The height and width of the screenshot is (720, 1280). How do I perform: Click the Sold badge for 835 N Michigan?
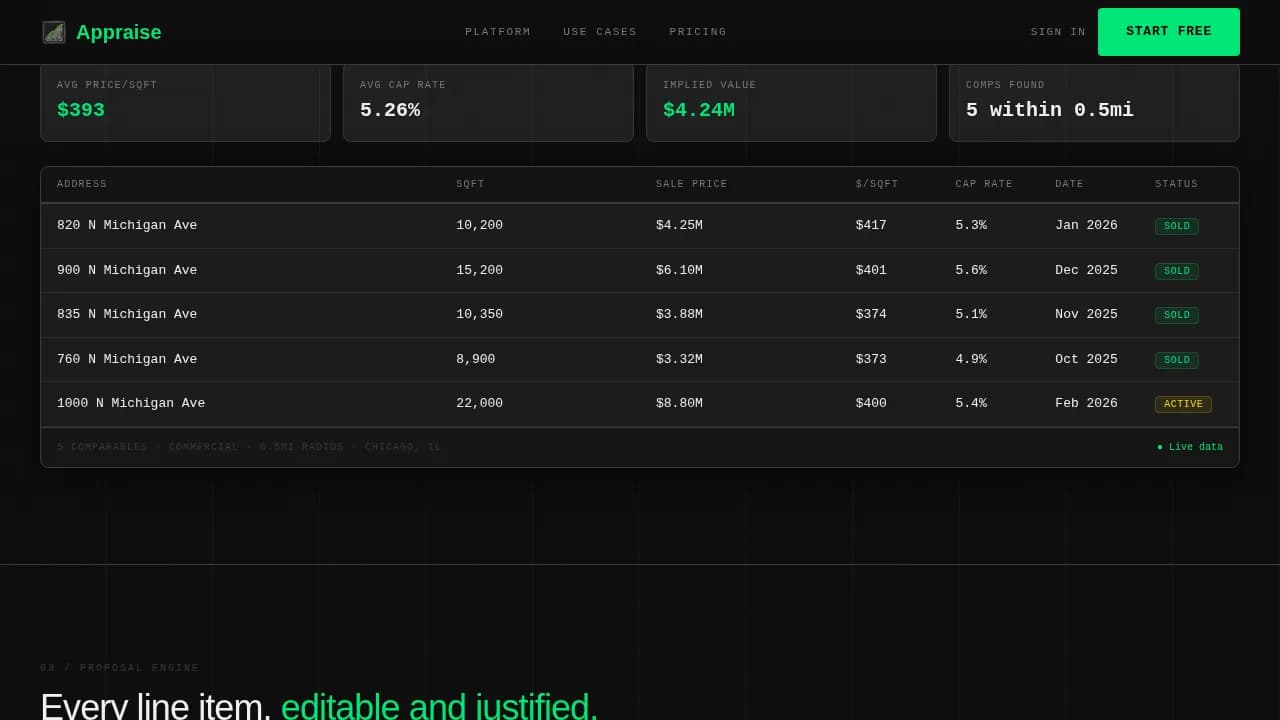pos(1177,315)
